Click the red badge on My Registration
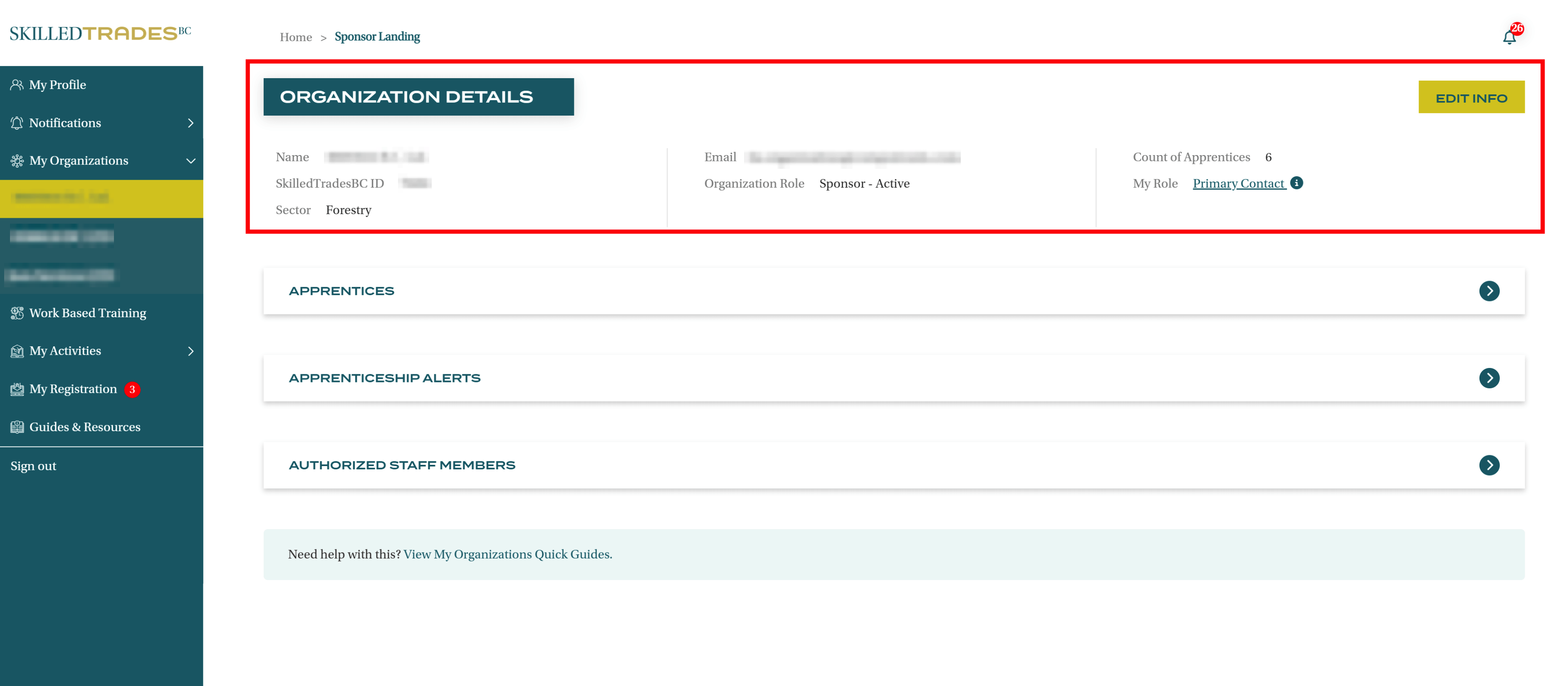This screenshot has height=686, width=1568. tap(132, 390)
